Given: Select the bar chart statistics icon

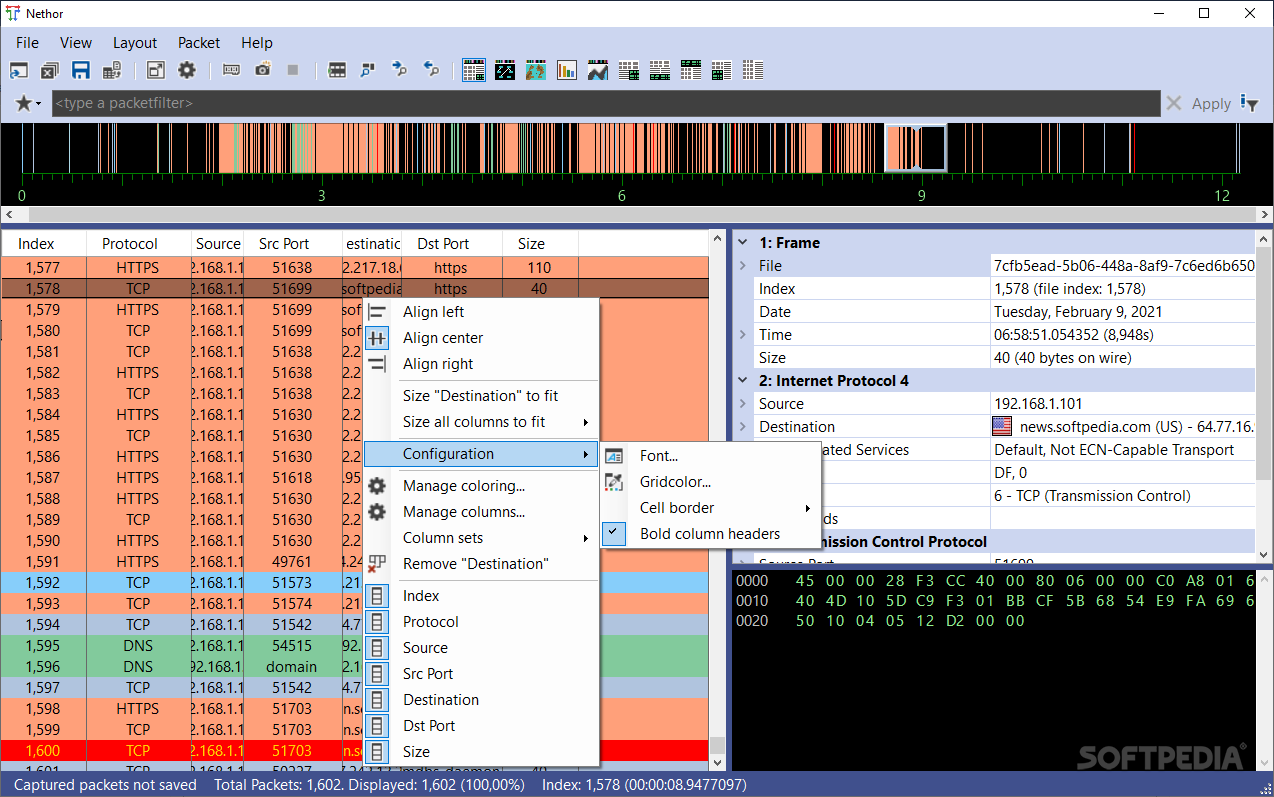Looking at the screenshot, I should 567,70.
